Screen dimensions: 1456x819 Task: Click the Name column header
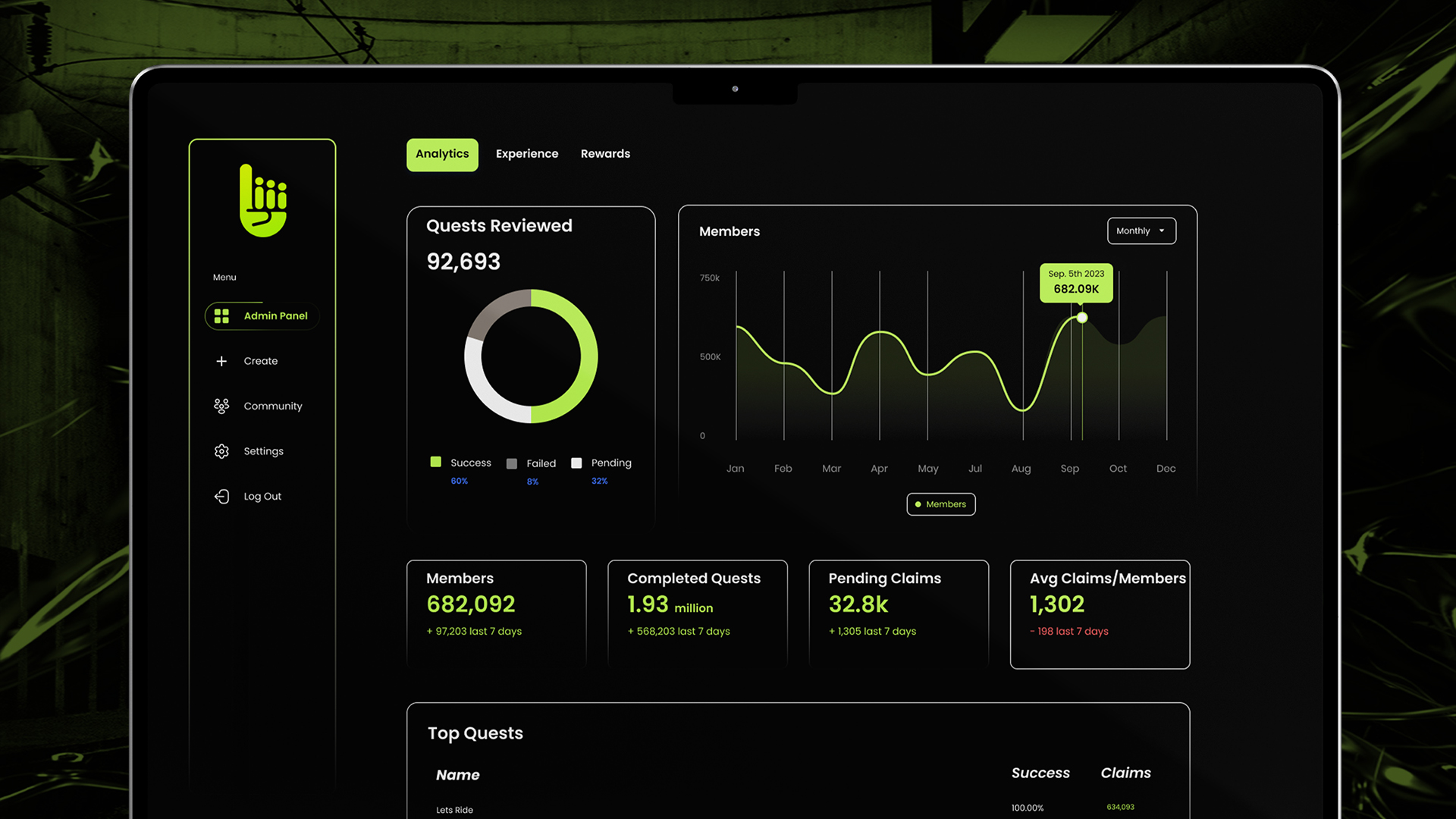458,775
